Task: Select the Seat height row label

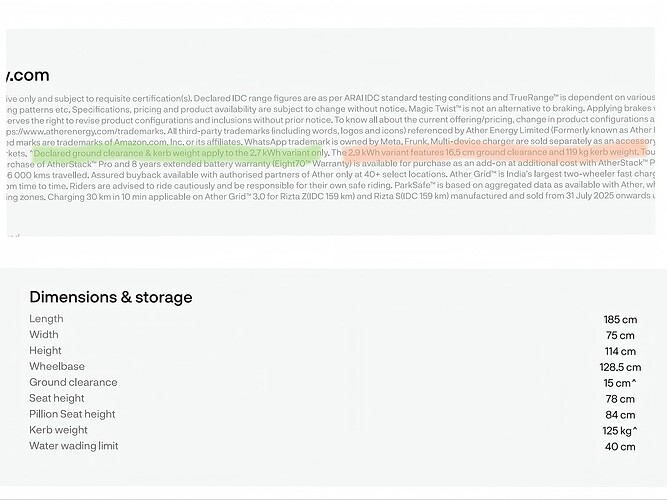Action: (57, 398)
